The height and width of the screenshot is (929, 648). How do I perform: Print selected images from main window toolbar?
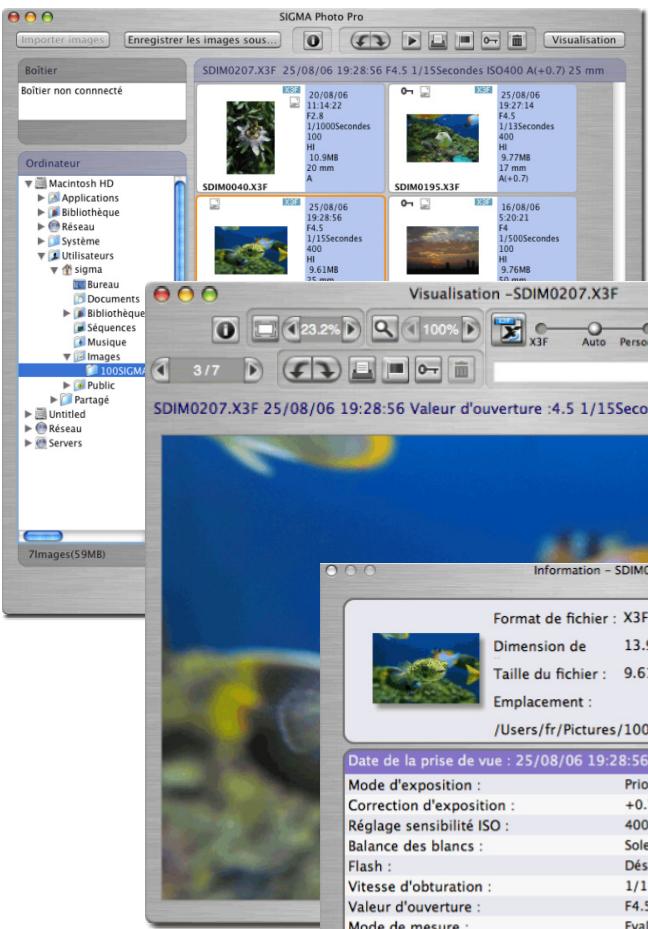438,40
